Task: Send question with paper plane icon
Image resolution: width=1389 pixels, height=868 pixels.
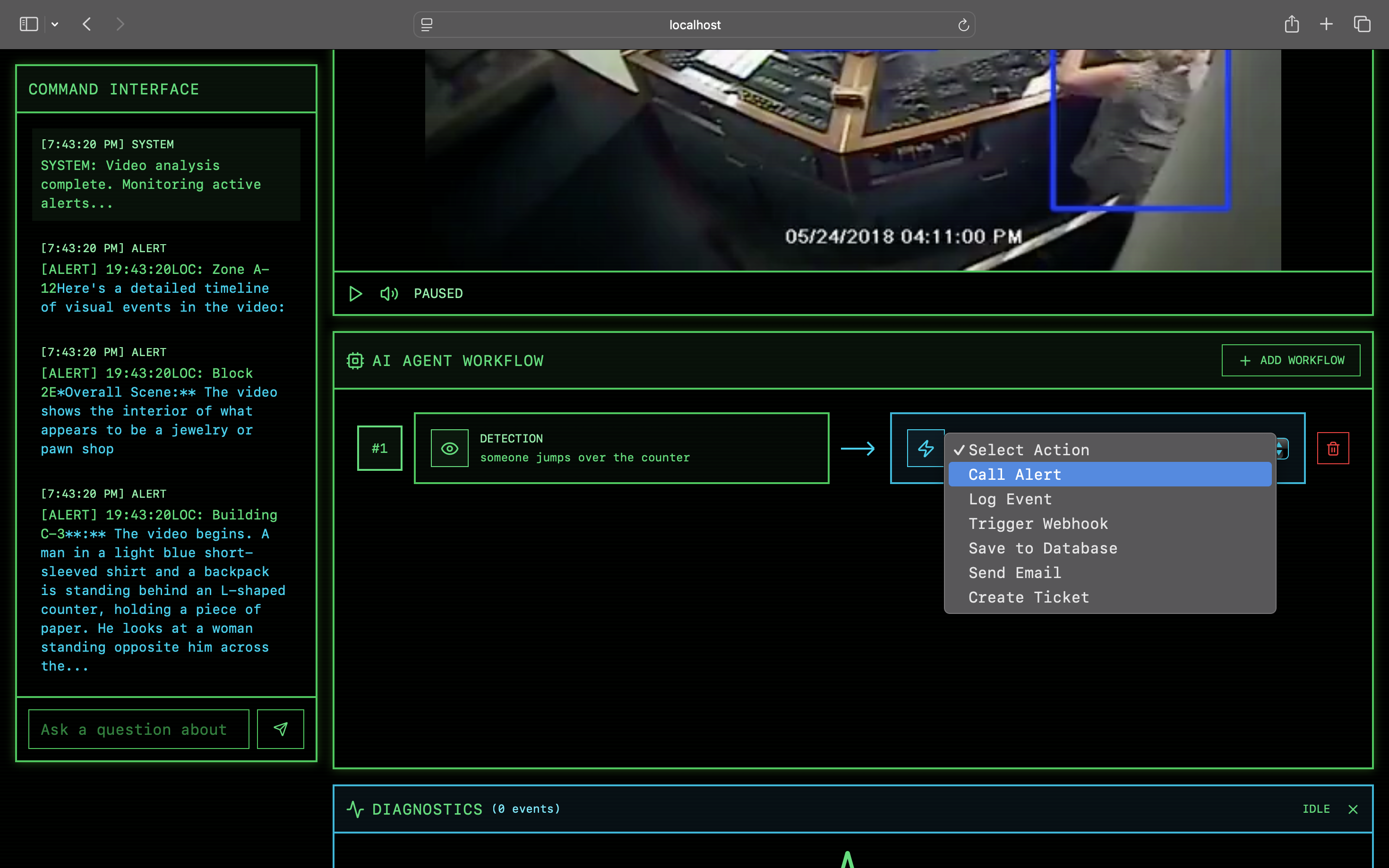Action: click(x=280, y=729)
